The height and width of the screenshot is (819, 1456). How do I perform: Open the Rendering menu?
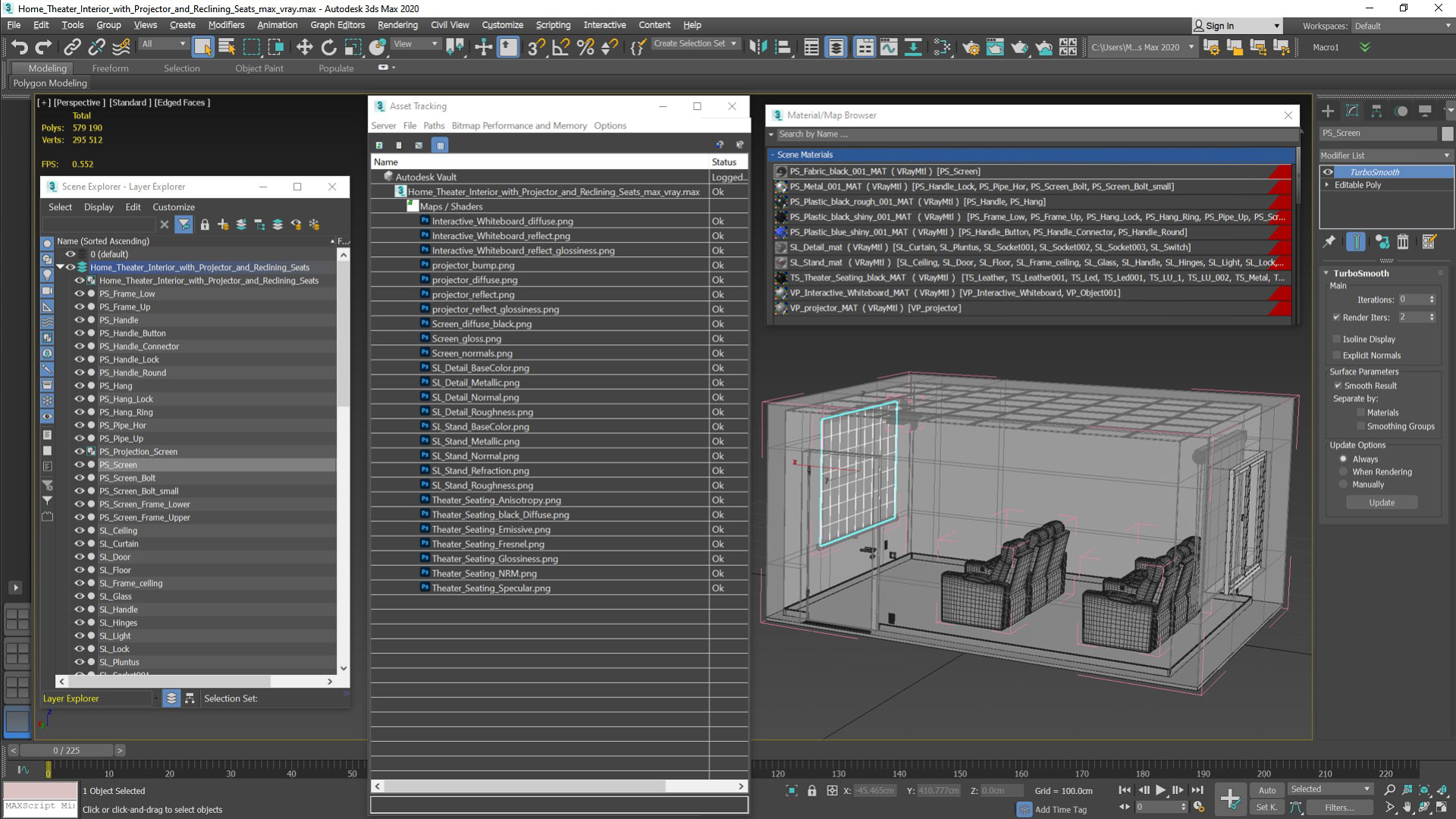(x=397, y=25)
